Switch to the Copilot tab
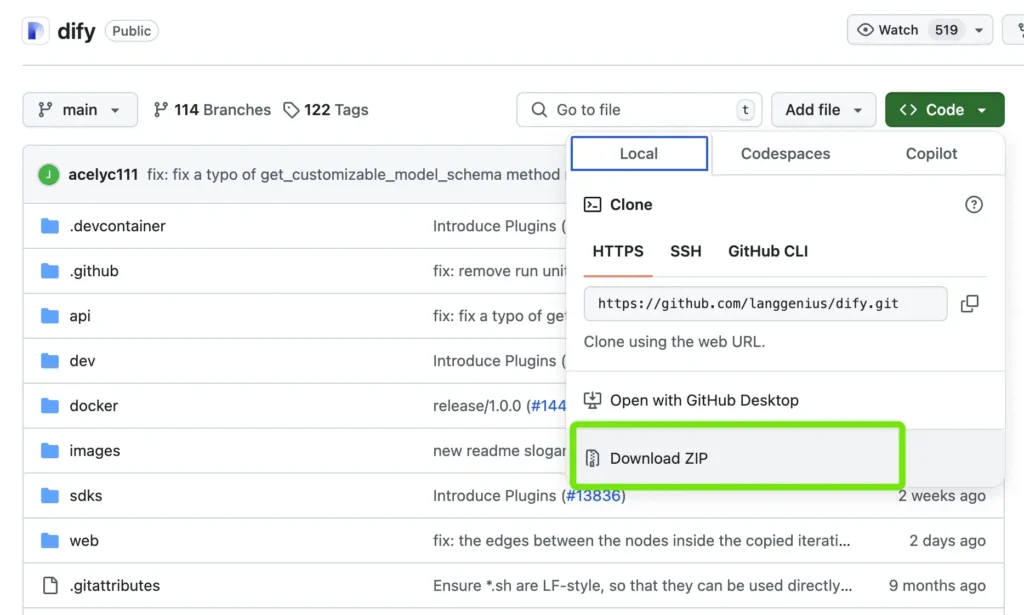Screen dimensions: 1024x615 pos(931,154)
